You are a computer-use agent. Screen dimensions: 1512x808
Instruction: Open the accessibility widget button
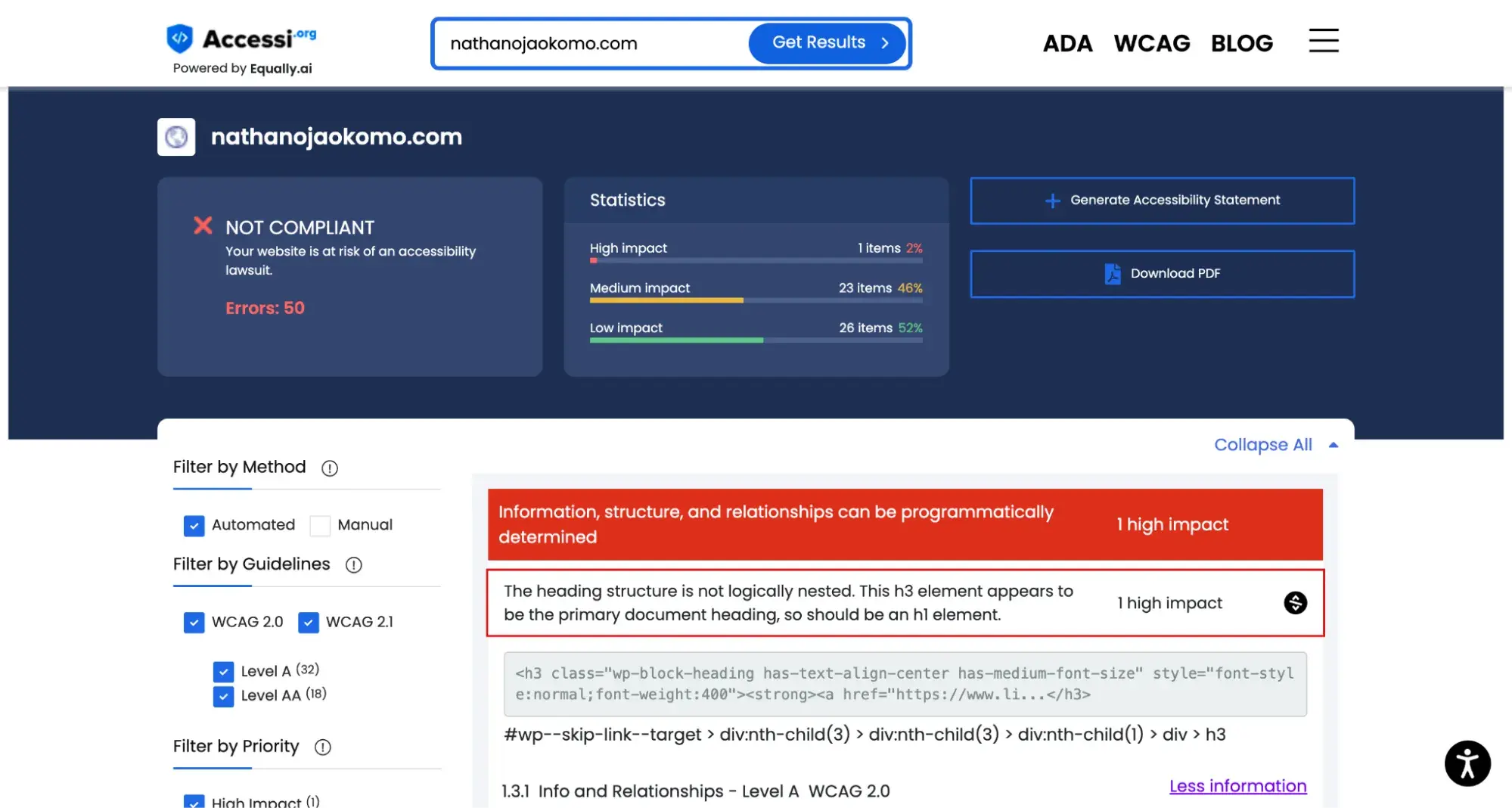coord(1467,763)
